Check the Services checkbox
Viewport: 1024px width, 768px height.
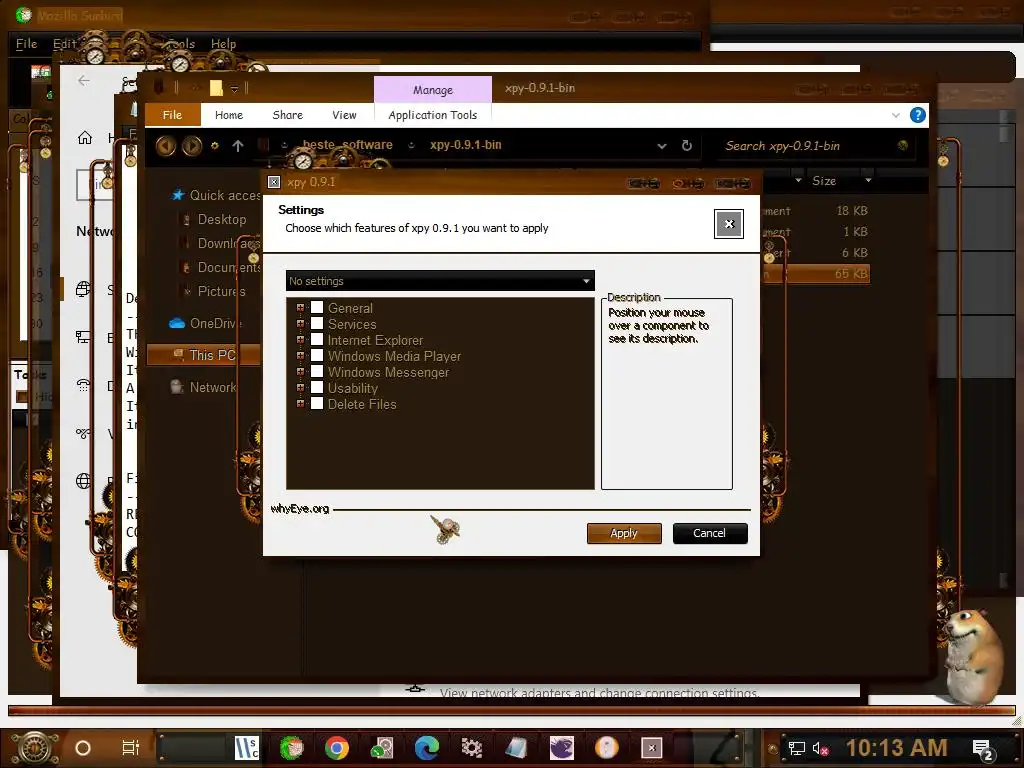click(317, 324)
